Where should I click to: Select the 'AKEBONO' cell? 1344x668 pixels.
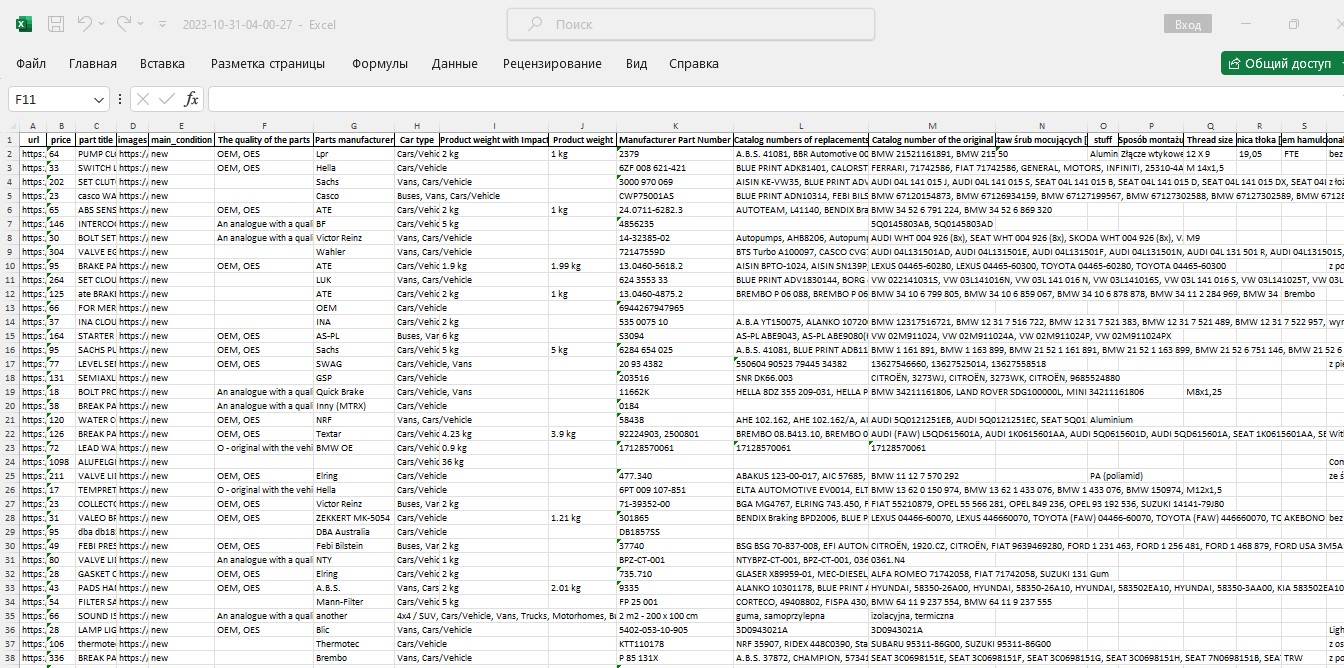(x=1304, y=518)
